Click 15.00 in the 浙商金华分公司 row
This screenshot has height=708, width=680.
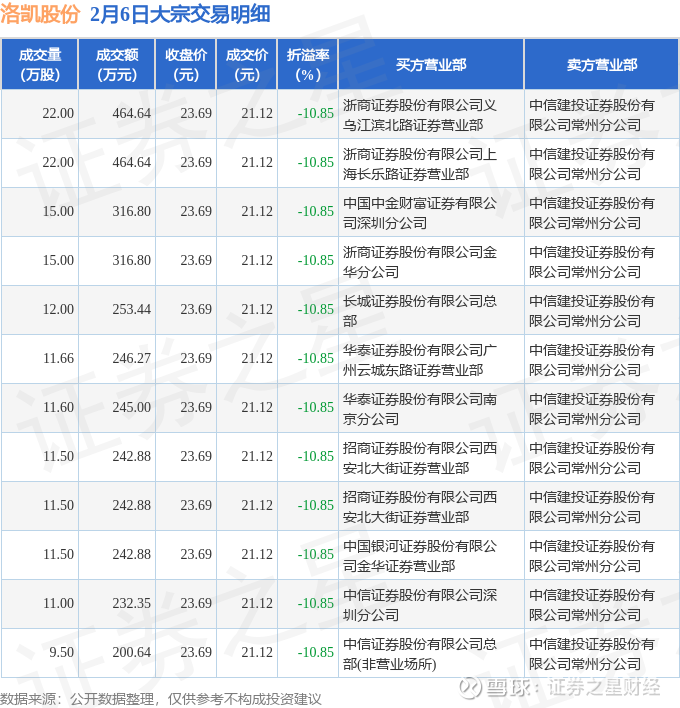(58, 261)
